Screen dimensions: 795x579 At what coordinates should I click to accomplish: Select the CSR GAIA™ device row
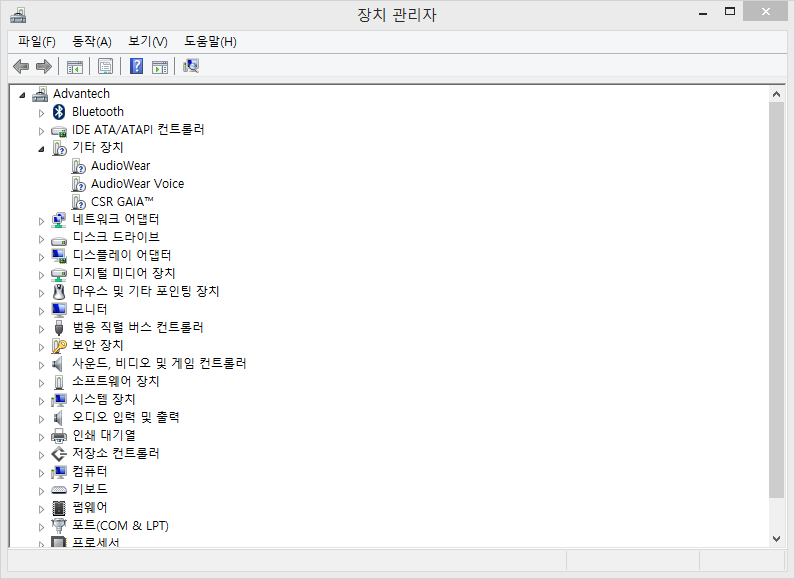click(122, 202)
